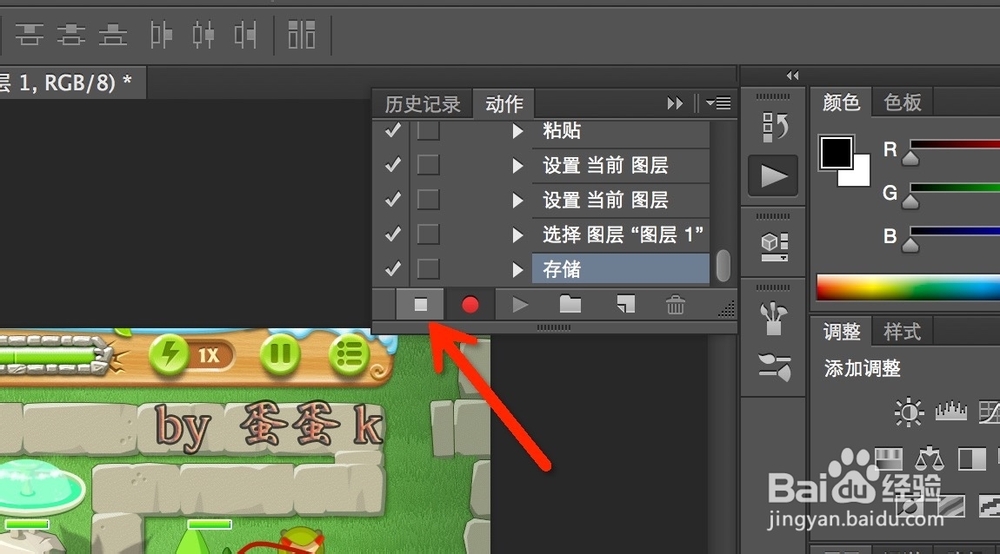Create a new action
Viewport: 1000px width, 554px height.
626,304
